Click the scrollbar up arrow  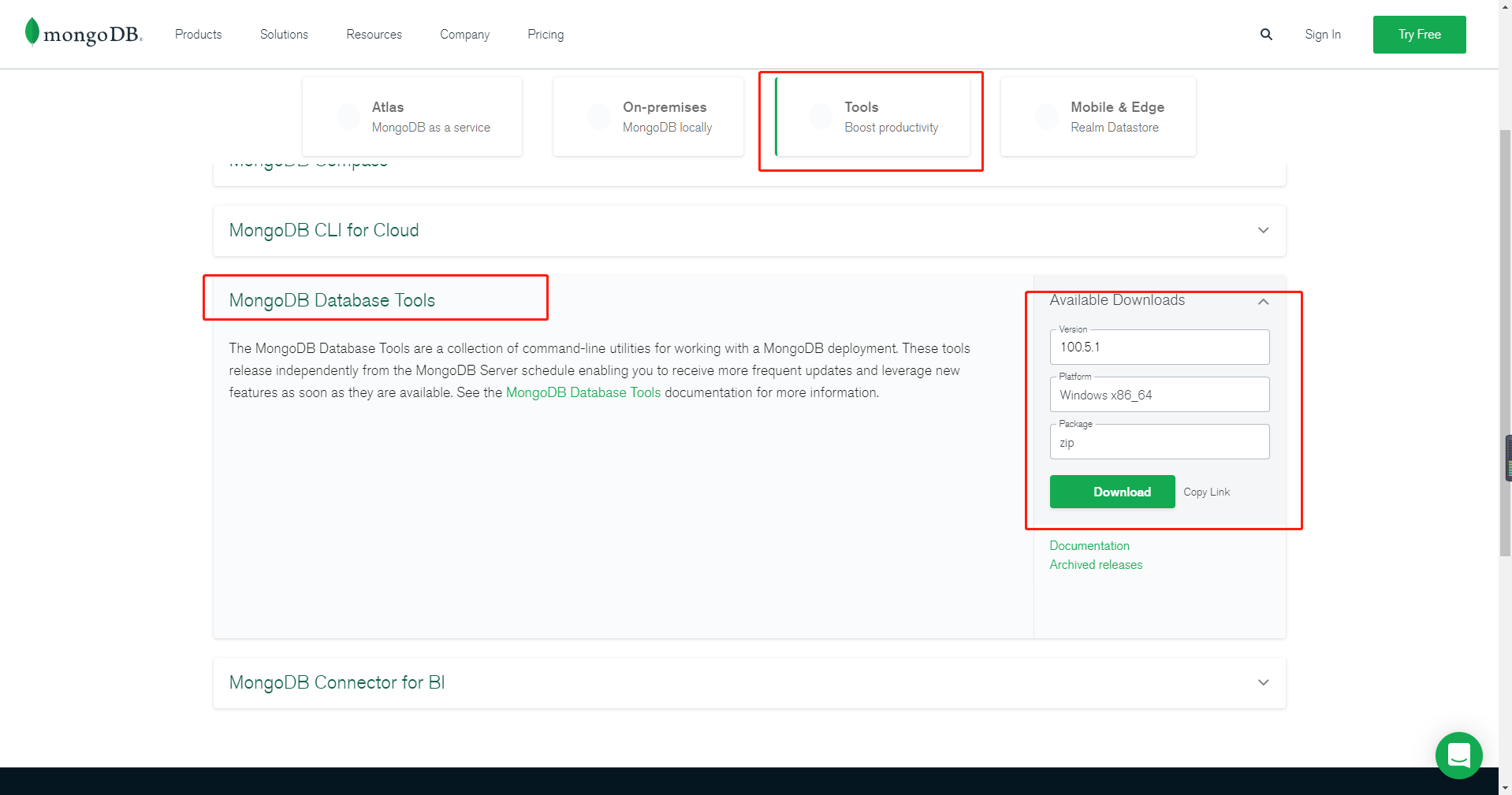pyautogui.click(x=1505, y=6)
